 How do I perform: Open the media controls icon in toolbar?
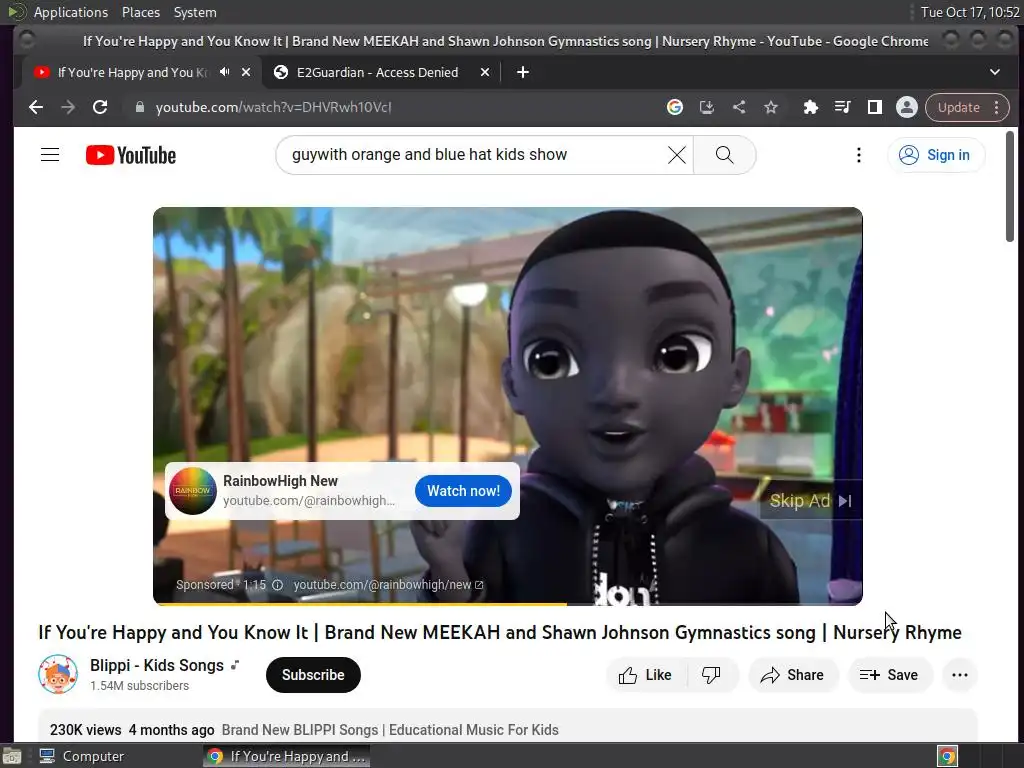[842, 107]
